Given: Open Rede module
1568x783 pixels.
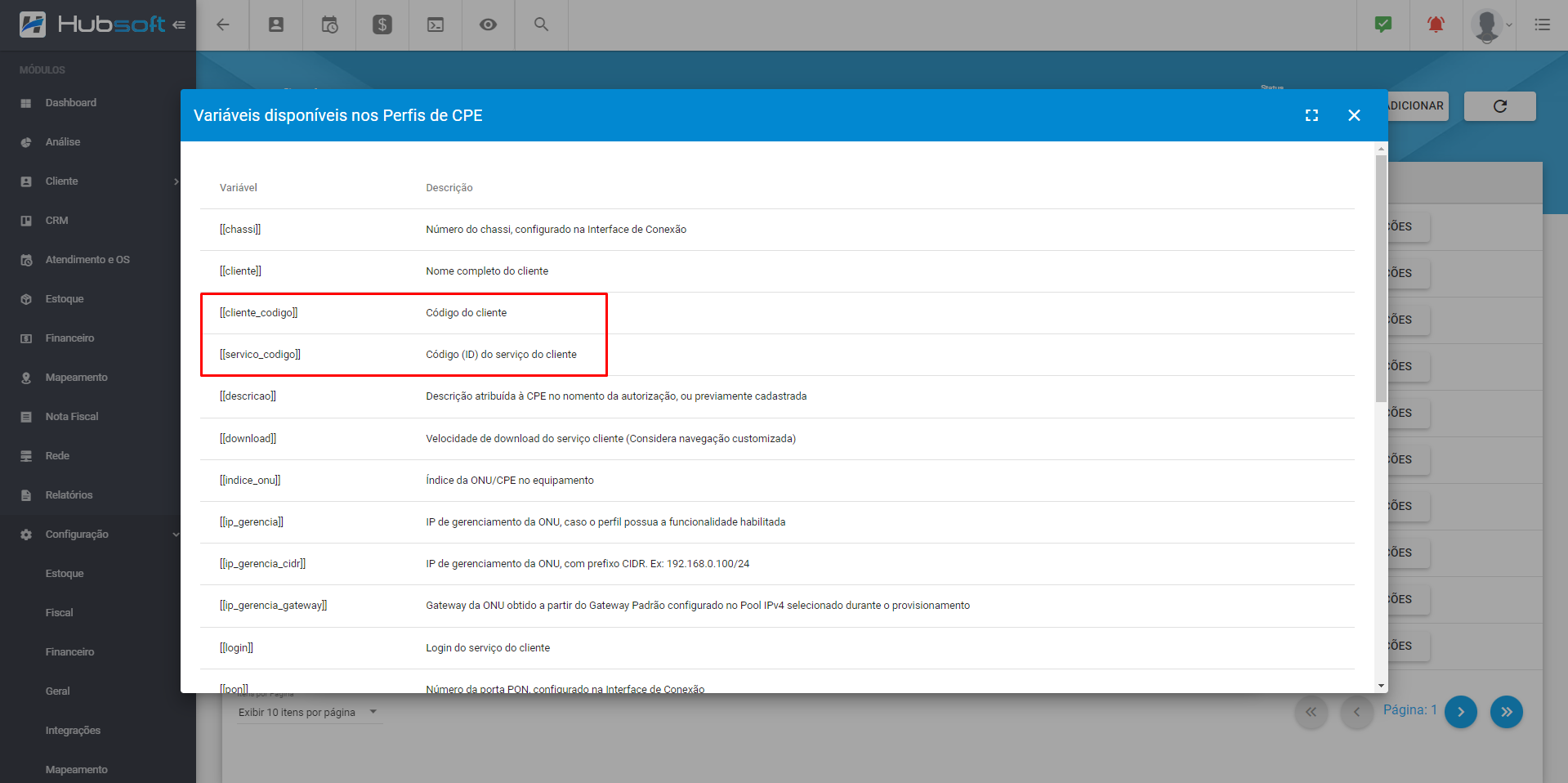Looking at the screenshot, I should [57, 456].
